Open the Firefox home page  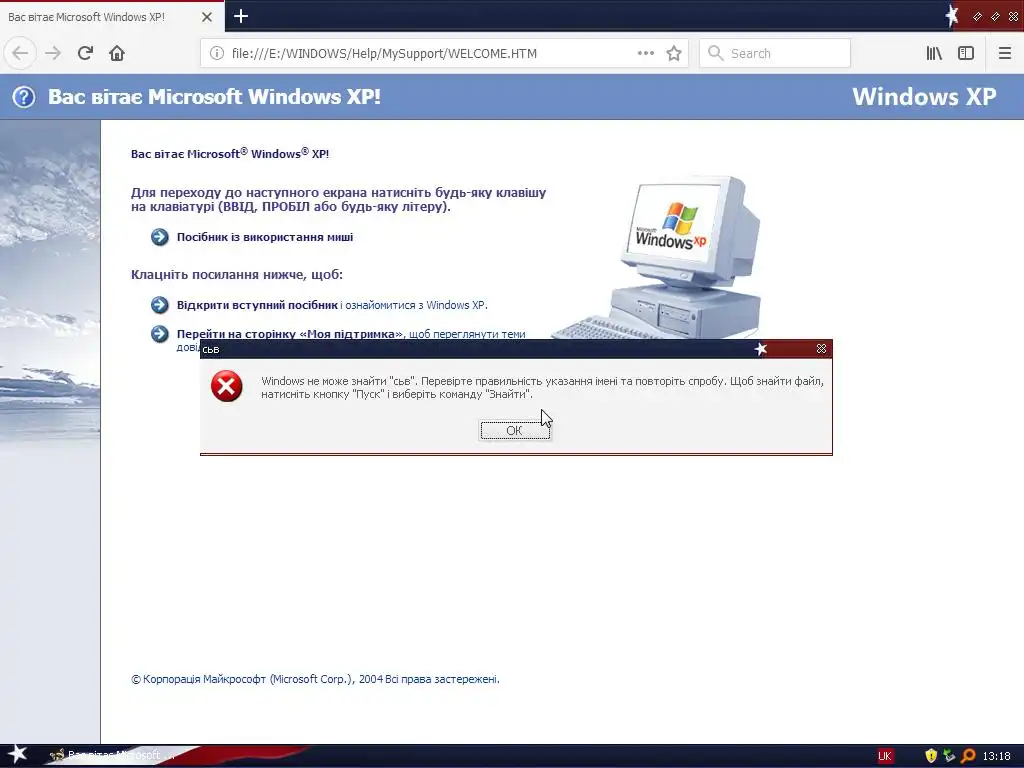(x=117, y=53)
